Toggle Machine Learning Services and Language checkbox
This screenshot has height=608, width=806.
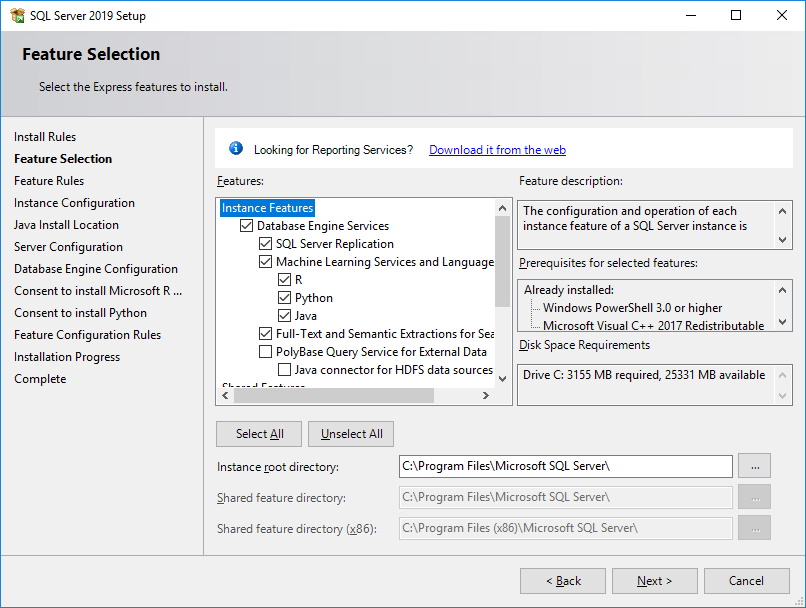[265, 262]
